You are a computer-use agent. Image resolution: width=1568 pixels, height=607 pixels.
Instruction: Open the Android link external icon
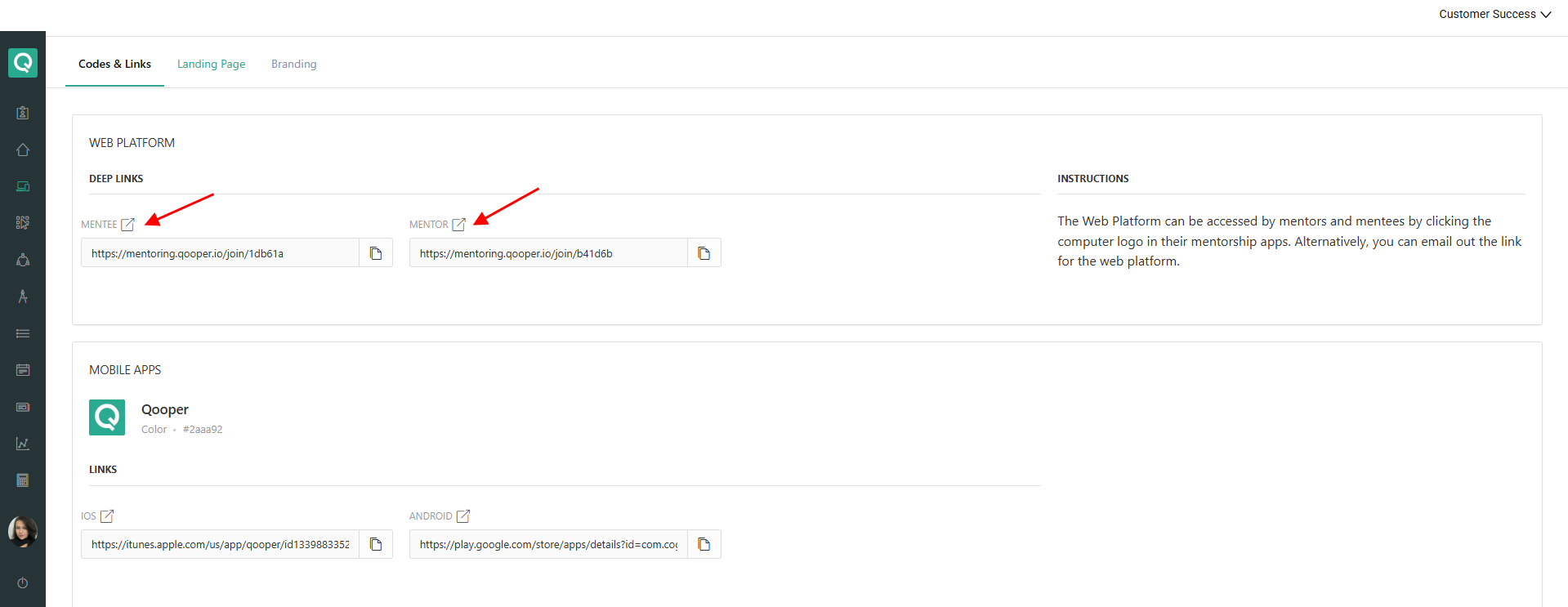[x=462, y=516]
